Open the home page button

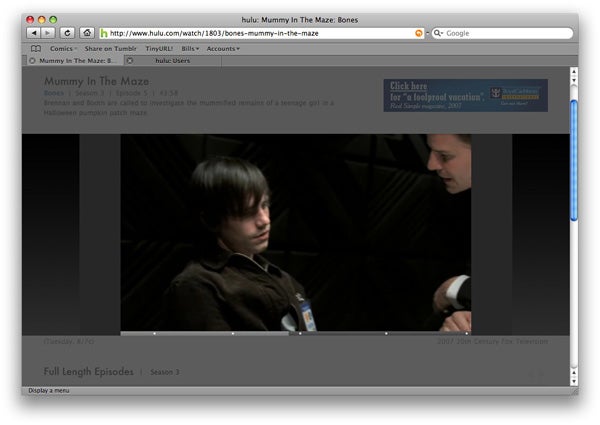point(87,33)
